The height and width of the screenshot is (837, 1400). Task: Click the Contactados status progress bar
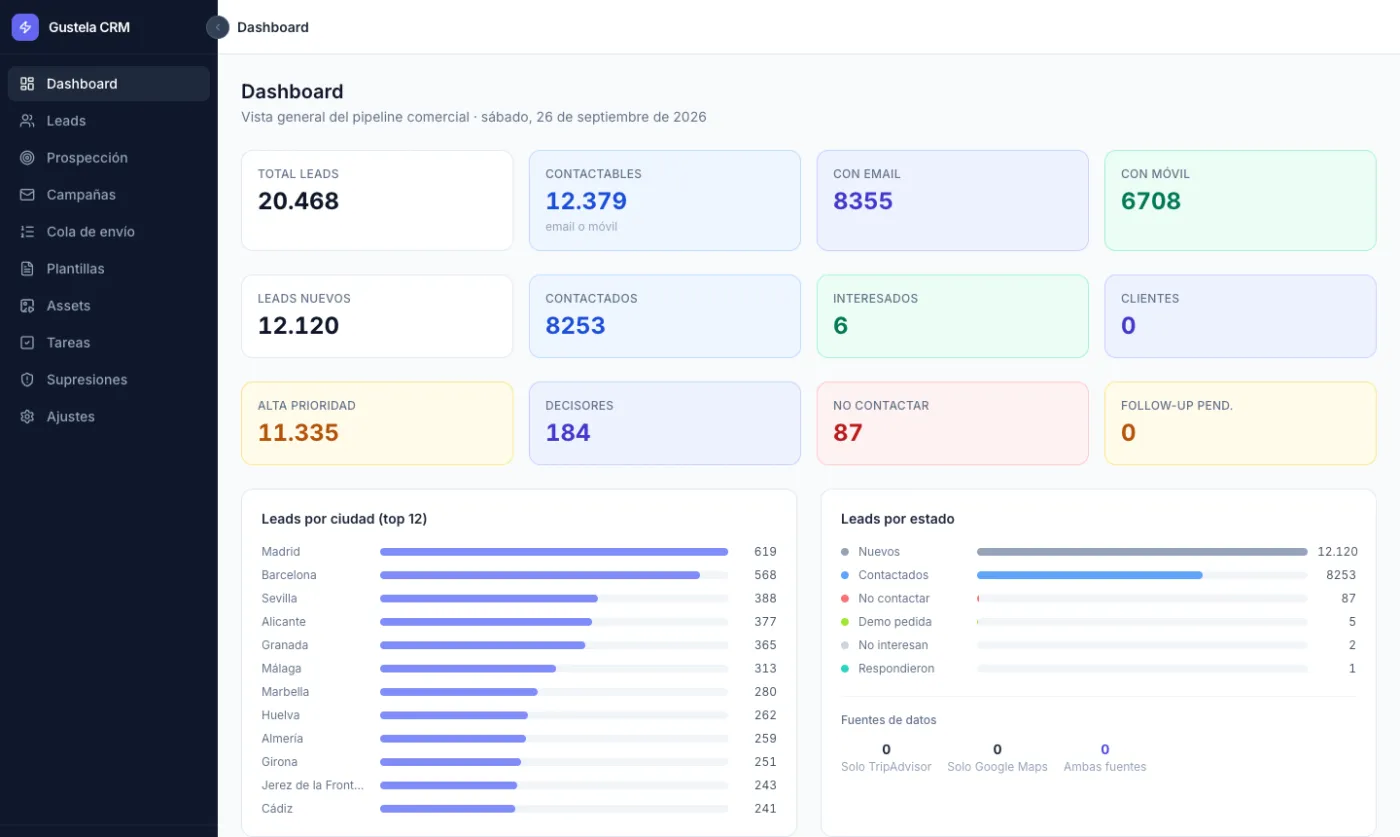(x=1142, y=575)
